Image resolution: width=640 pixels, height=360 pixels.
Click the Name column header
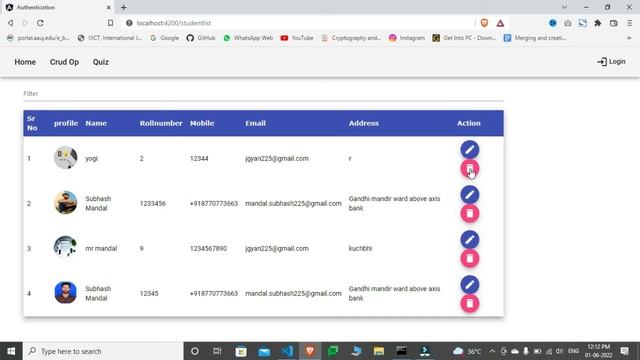click(96, 123)
